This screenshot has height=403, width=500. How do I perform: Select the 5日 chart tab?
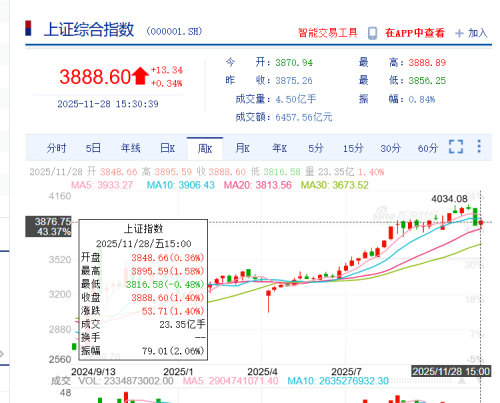pyautogui.click(x=93, y=148)
